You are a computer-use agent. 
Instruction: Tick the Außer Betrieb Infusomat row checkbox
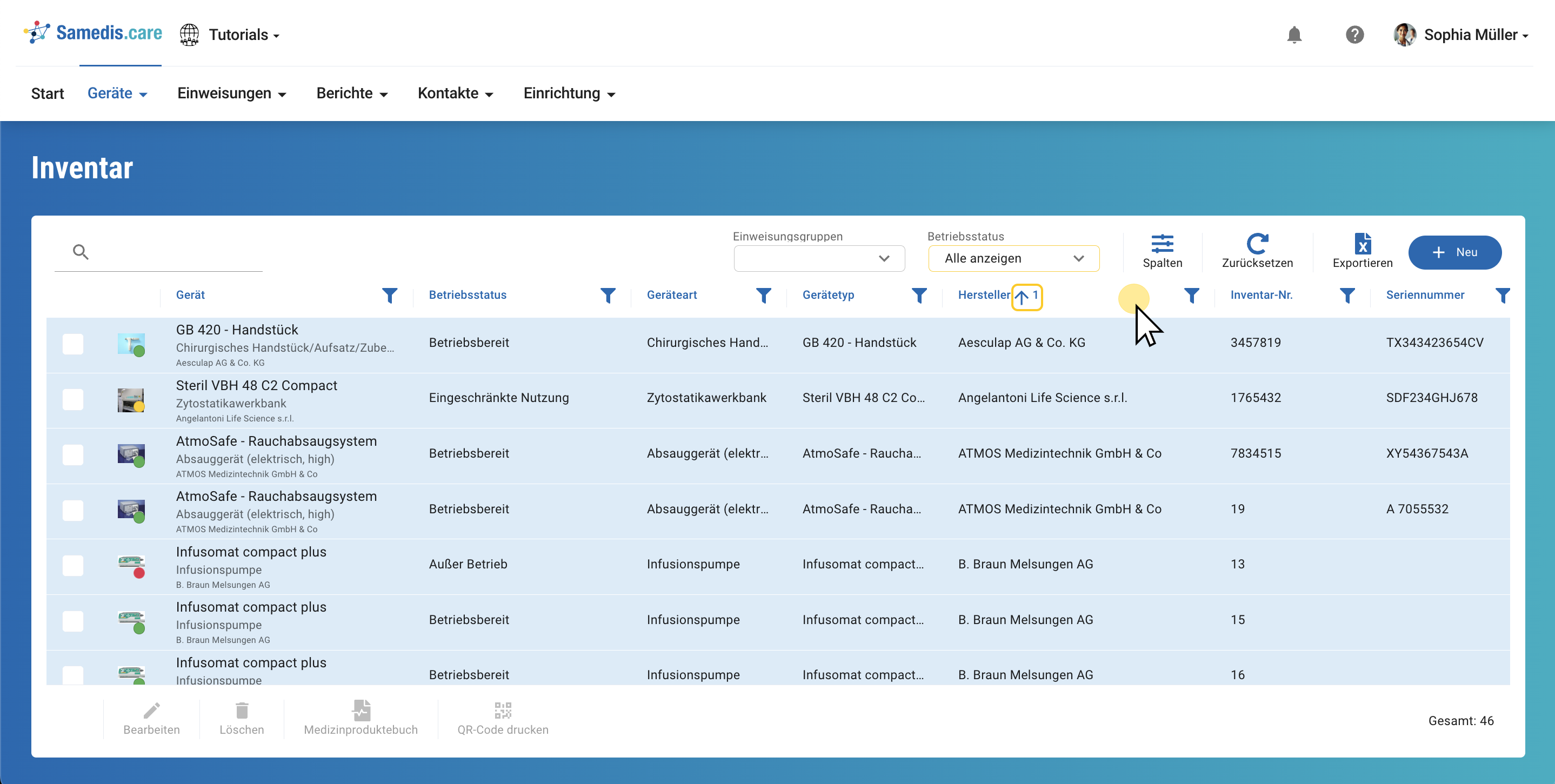(x=73, y=566)
